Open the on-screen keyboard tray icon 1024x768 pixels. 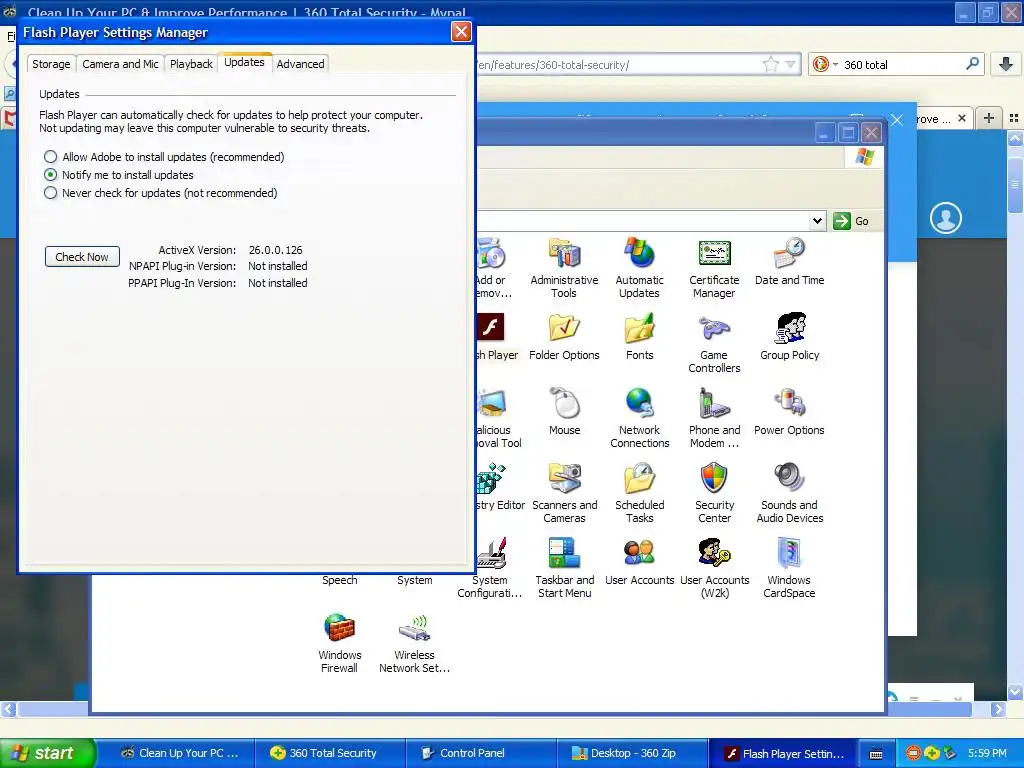(x=876, y=754)
